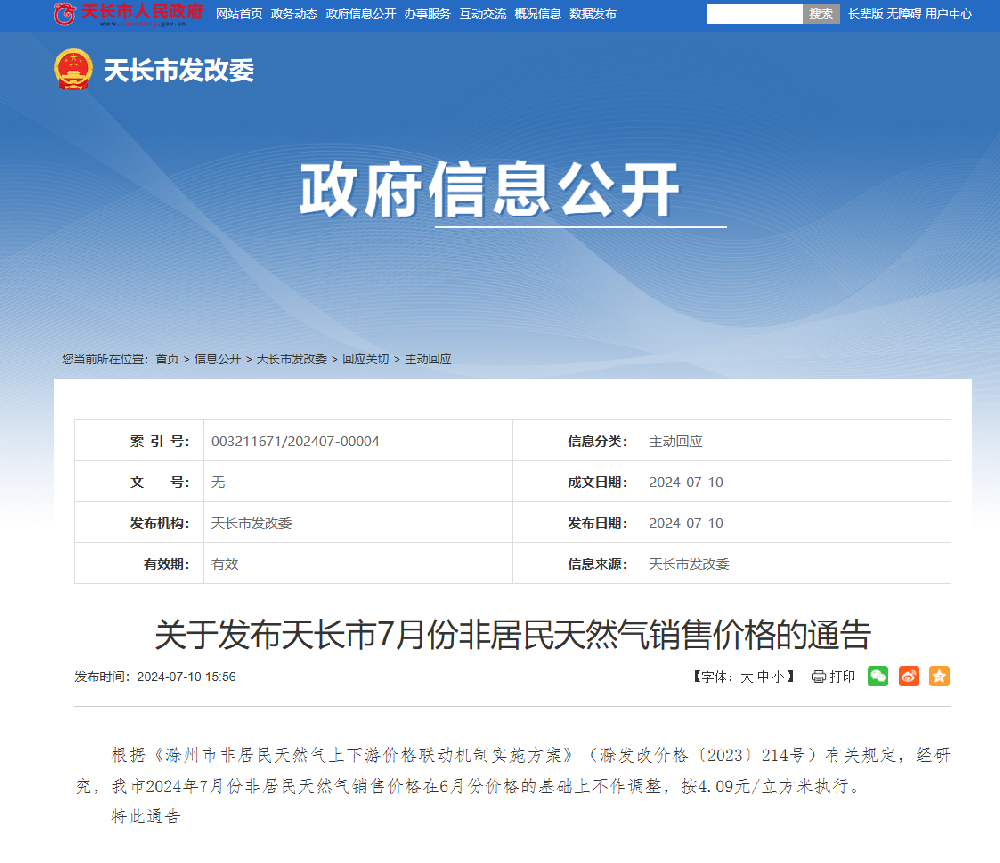Image resolution: width=1000 pixels, height=863 pixels.
Task: Click the national emblem icon beside 天长市发改委
Action: point(73,69)
